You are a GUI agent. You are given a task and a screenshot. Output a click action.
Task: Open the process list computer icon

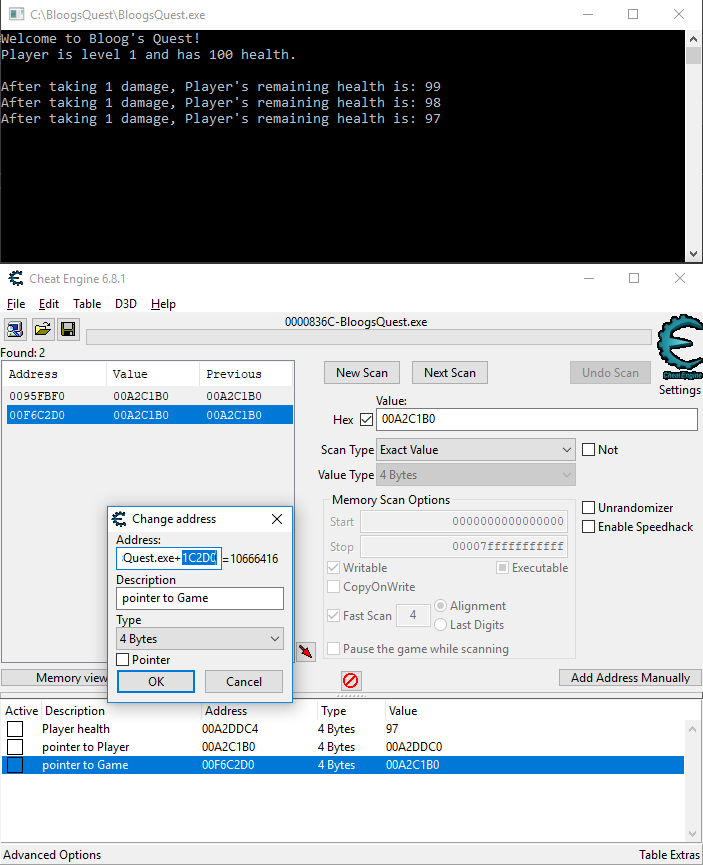[x=15, y=329]
